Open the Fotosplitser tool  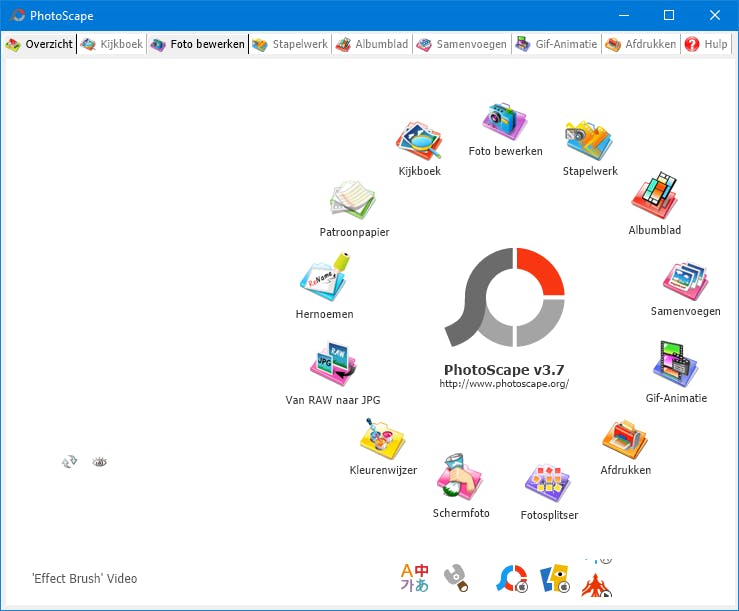[548, 483]
